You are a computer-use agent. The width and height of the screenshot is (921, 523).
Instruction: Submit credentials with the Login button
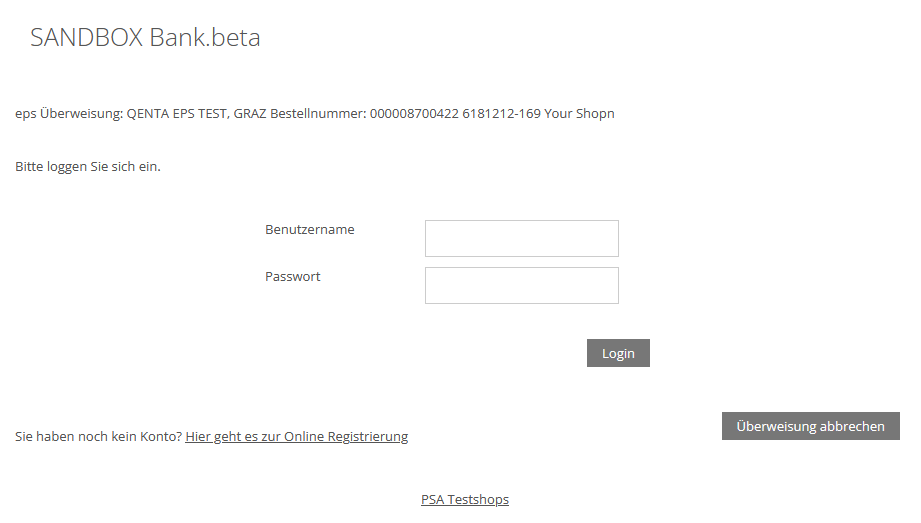(x=618, y=353)
